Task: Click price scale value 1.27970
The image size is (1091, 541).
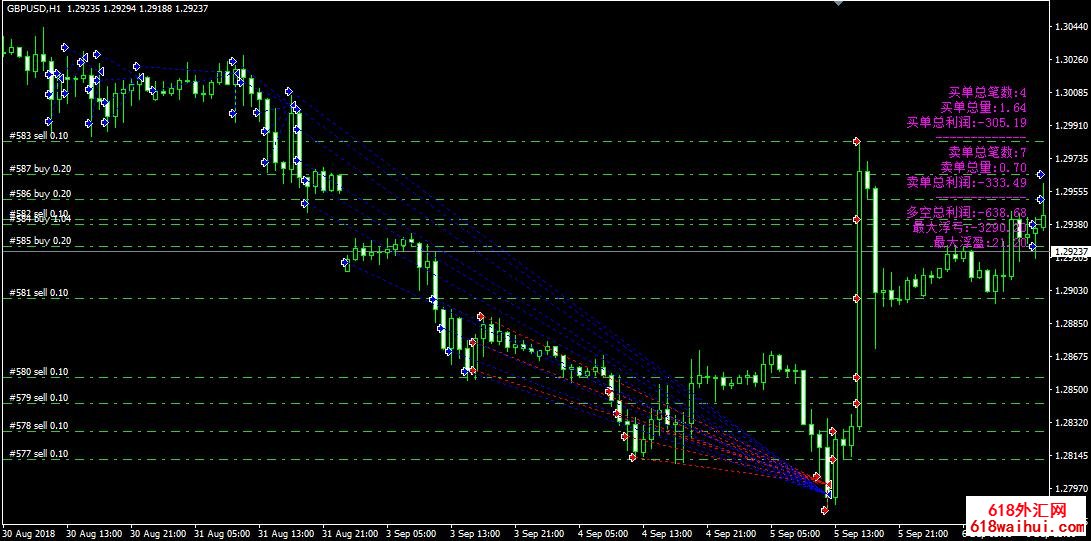Action: pos(1072,488)
